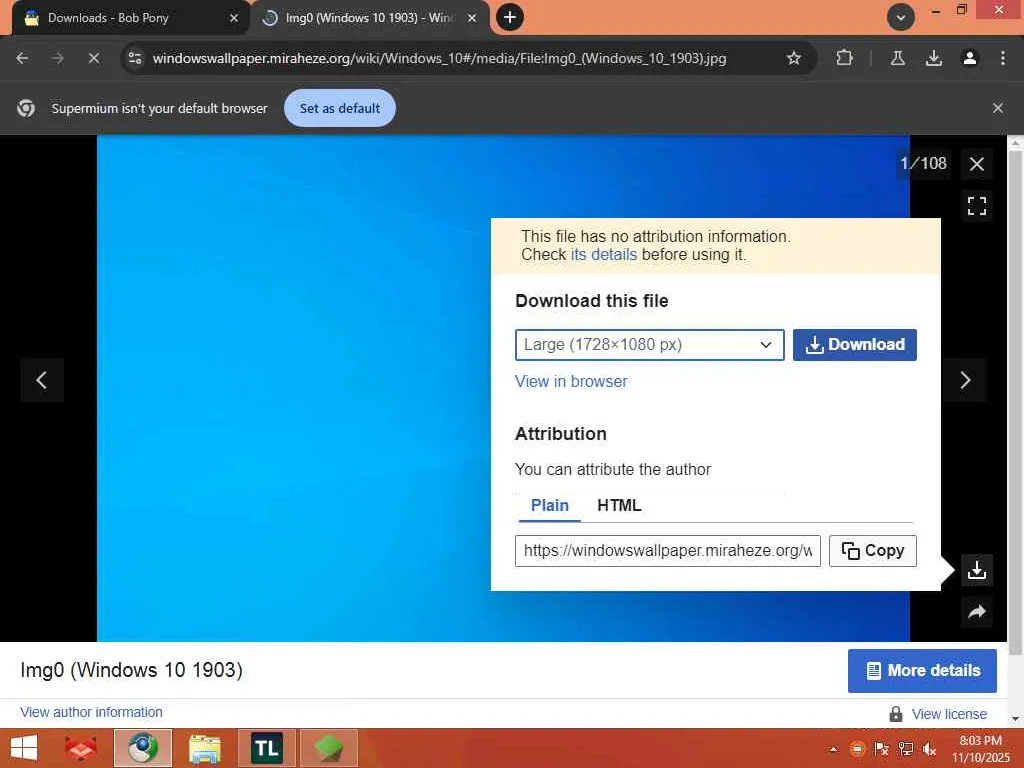Click View author information link
The width and height of the screenshot is (1024, 768).
(x=91, y=712)
